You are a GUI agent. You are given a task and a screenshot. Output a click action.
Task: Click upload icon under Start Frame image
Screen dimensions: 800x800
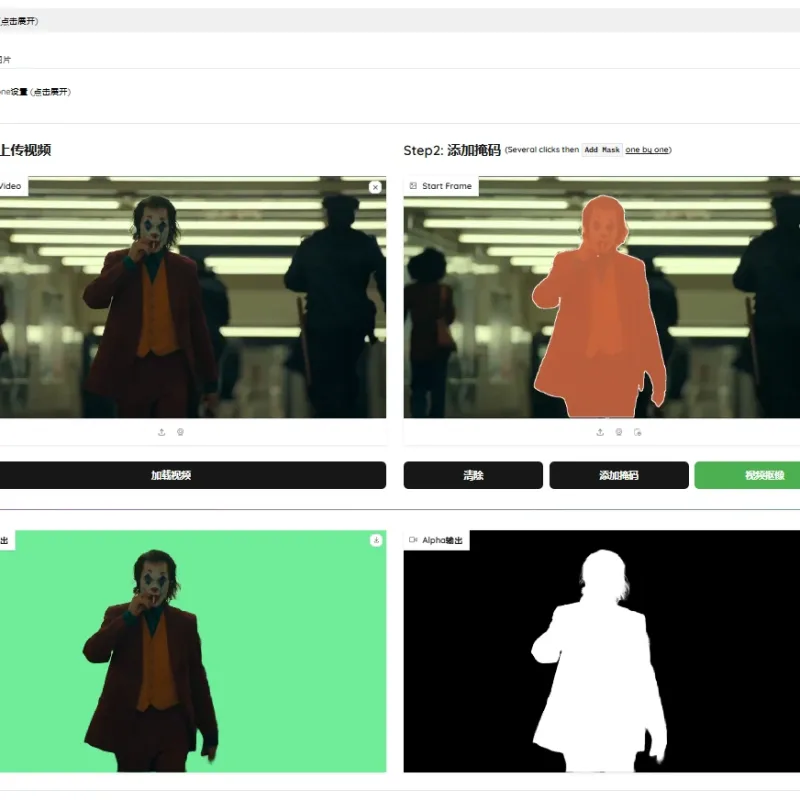point(600,432)
